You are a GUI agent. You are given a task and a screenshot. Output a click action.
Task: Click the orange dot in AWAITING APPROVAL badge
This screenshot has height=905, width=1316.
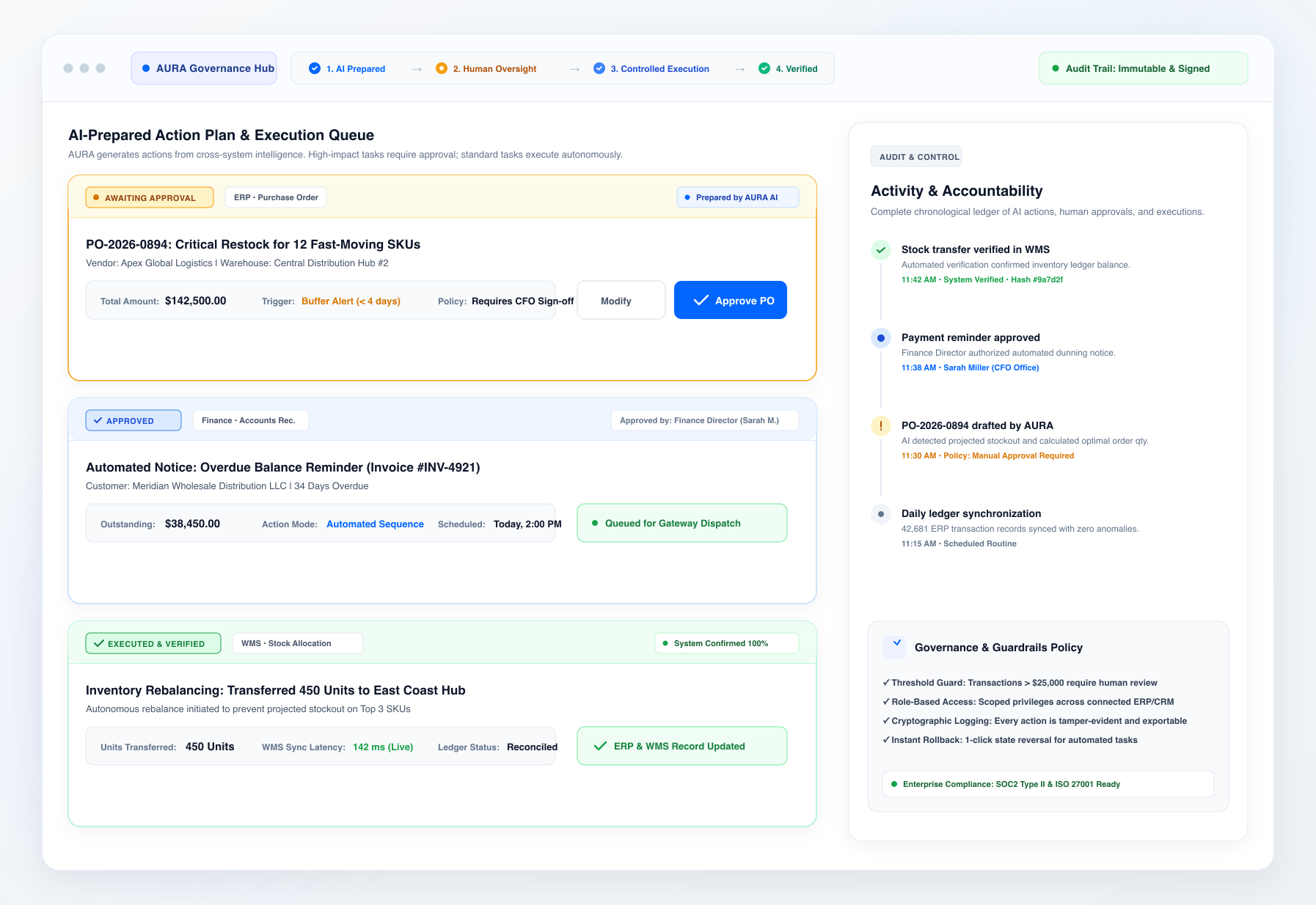coord(96,197)
